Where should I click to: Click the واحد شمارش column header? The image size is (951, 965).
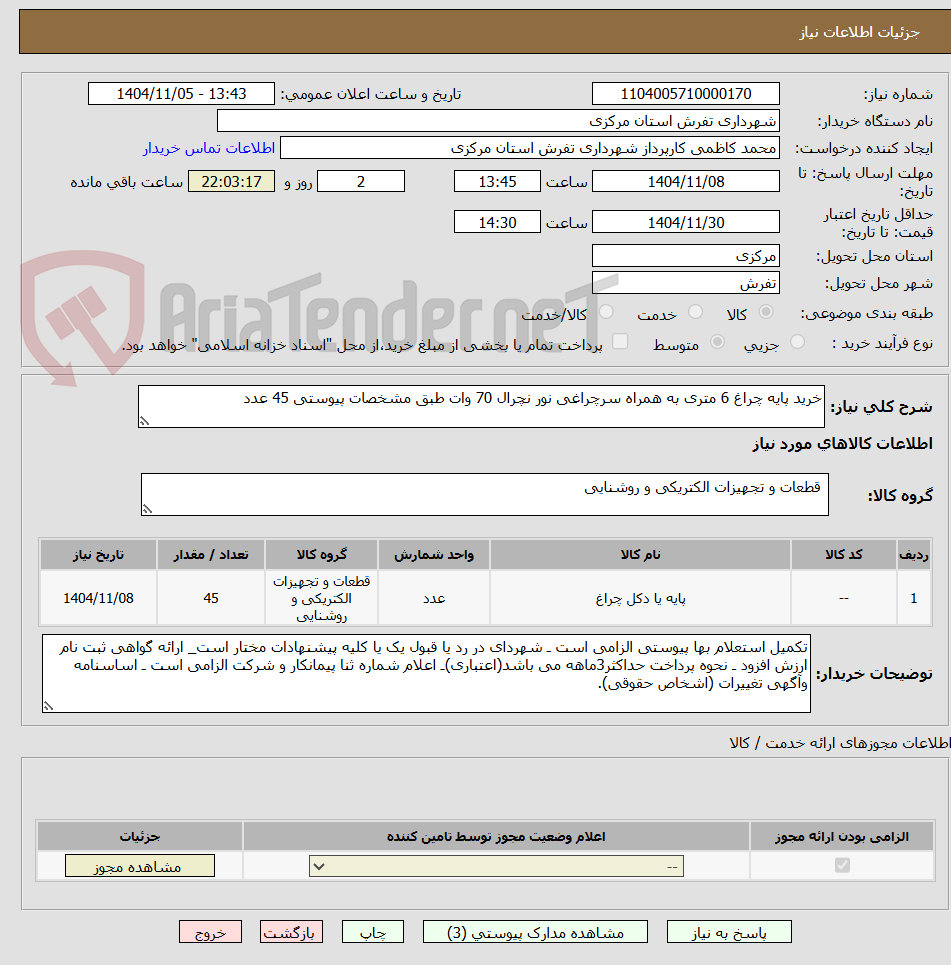click(434, 555)
